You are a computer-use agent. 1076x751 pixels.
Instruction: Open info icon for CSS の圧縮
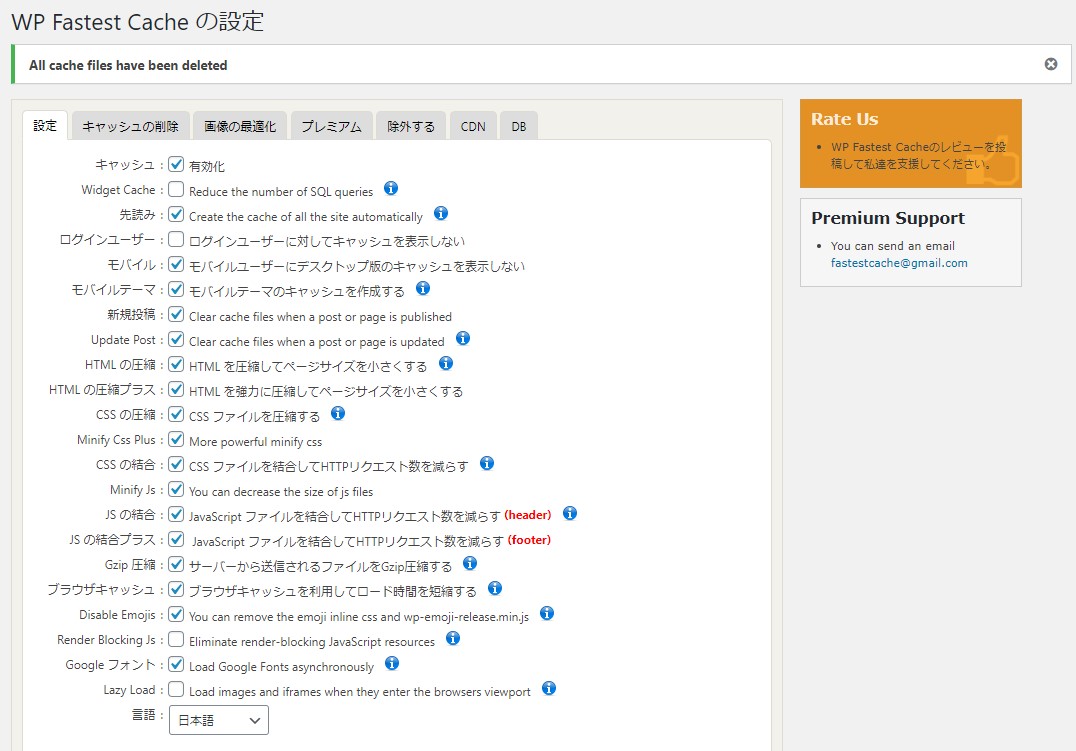click(338, 413)
